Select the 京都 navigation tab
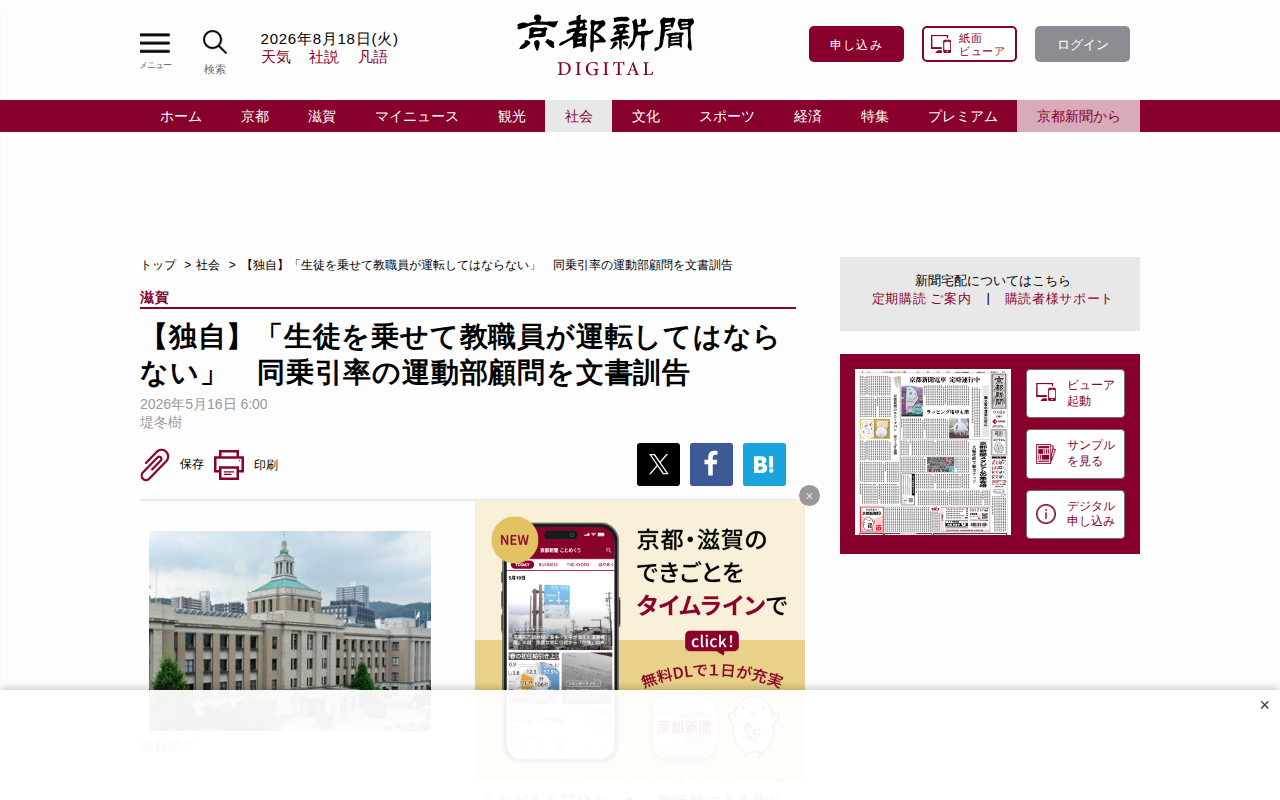The height and width of the screenshot is (800, 1280). (x=255, y=116)
